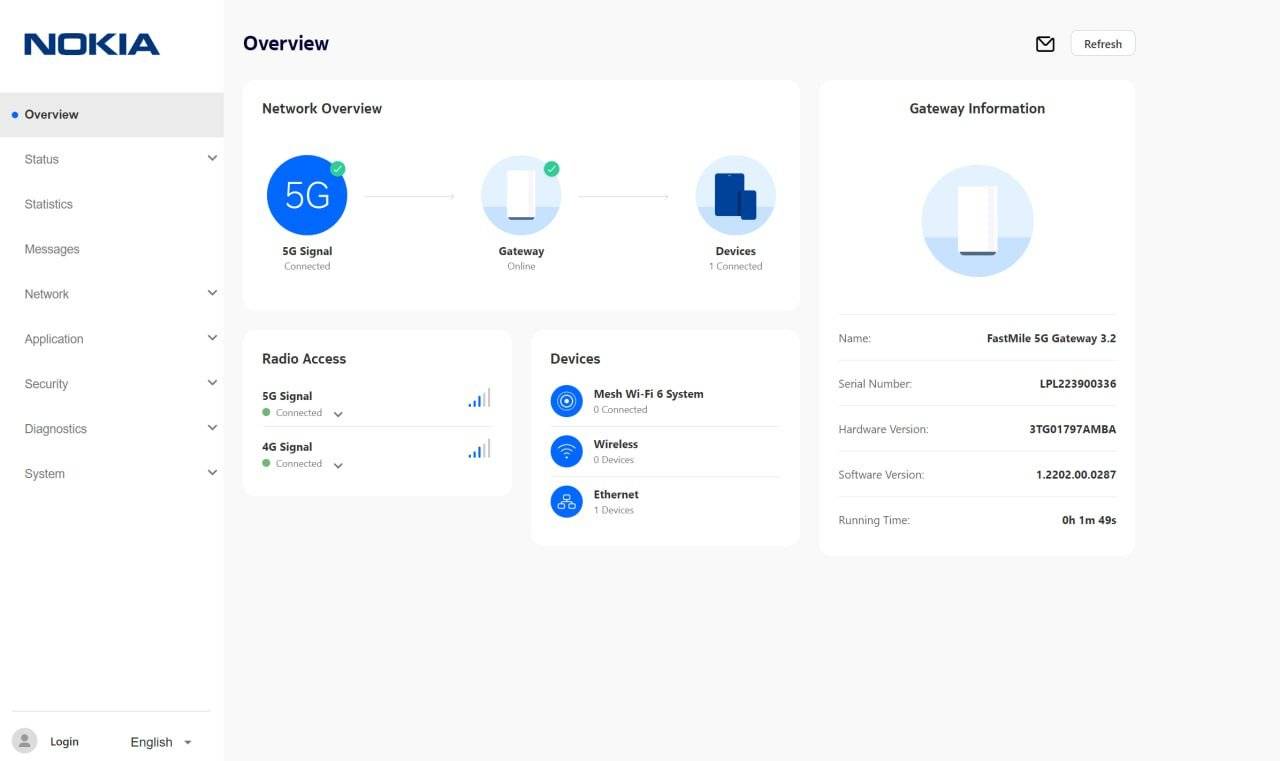Go to Messages in the sidebar

pos(52,249)
